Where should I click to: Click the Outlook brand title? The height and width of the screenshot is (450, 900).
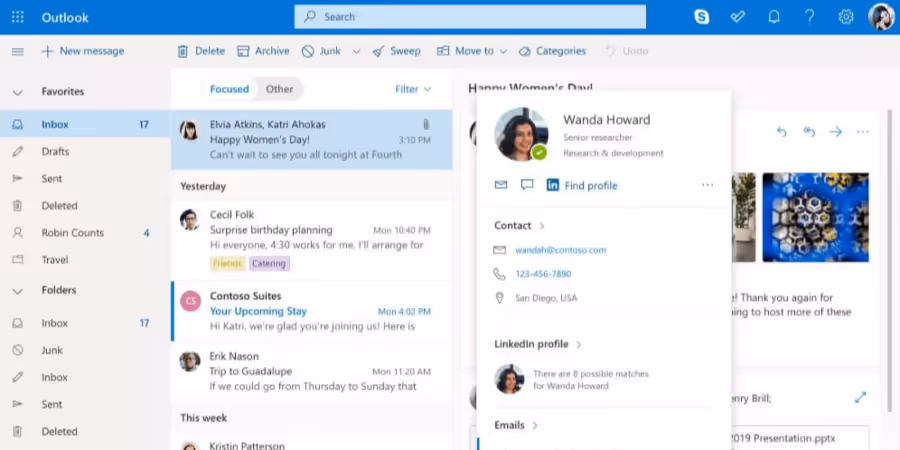point(65,18)
